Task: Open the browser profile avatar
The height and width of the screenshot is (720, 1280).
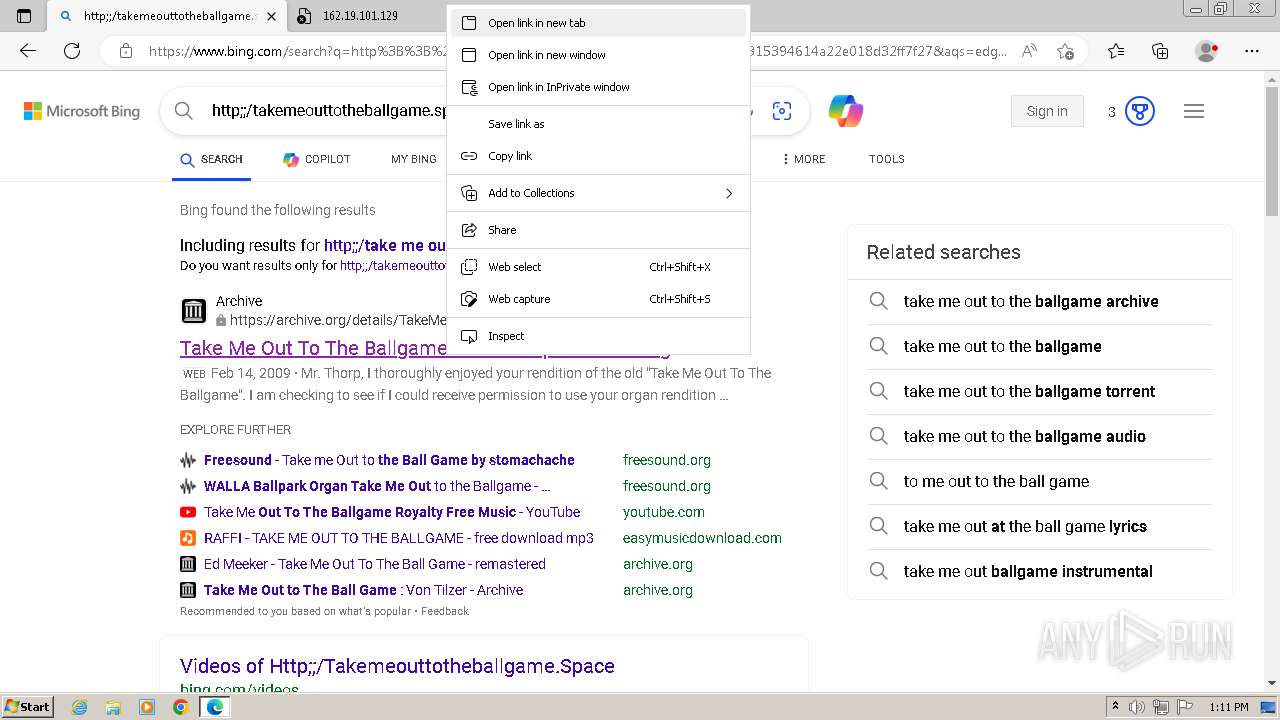Action: pyautogui.click(x=1207, y=51)
